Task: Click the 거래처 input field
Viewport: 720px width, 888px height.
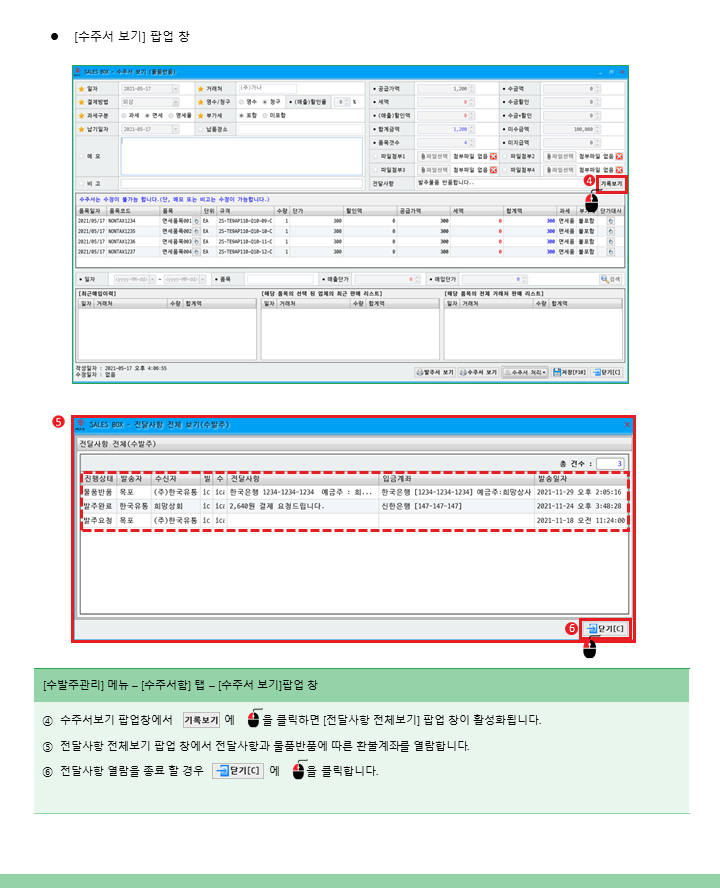Action: (267, 88)
